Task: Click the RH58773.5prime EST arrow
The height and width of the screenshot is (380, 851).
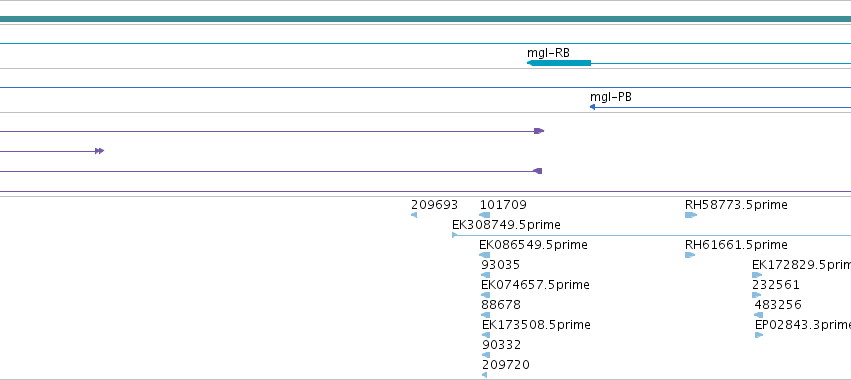Action: 691,215
